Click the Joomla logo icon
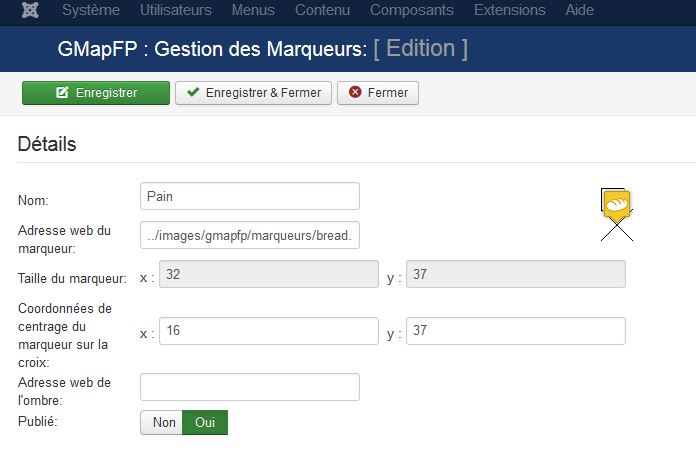Screen dimensions: 696x460 (30, 10)
